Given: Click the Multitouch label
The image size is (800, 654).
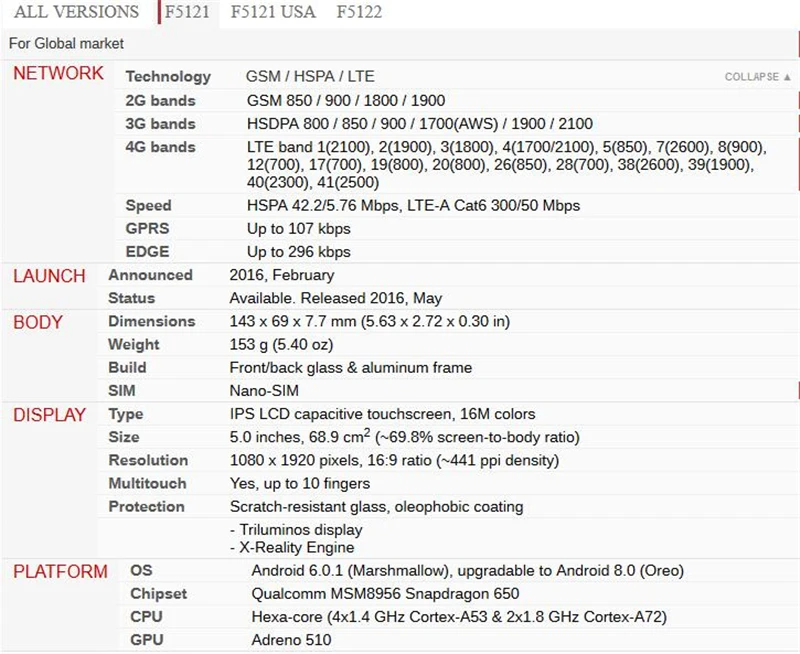Looking at the screenshot, I should pyautogui.click(x=147, y=483).
